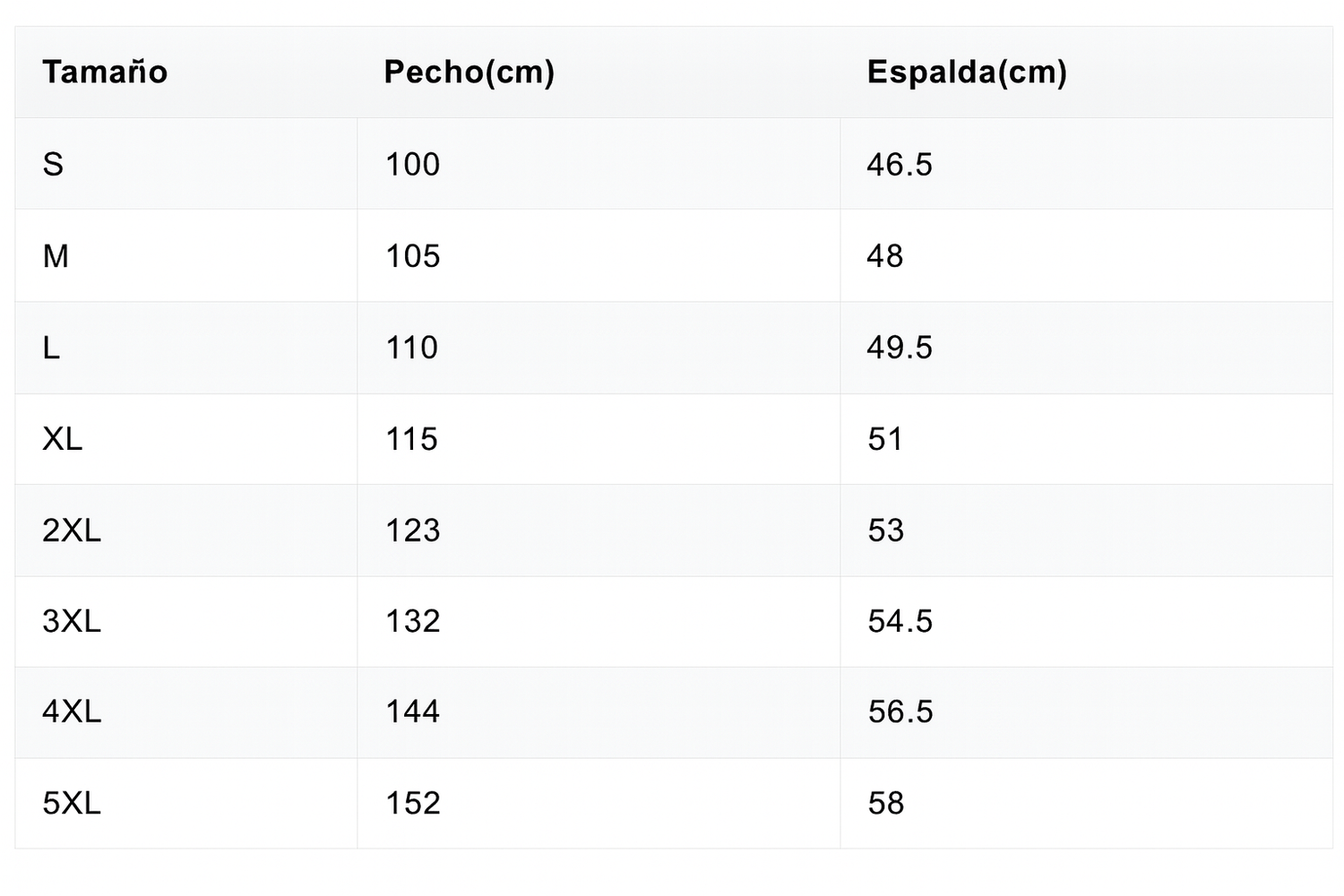Click the chest value 152
The height and width of the screenshot is (896, 1344).
(412, 803)
